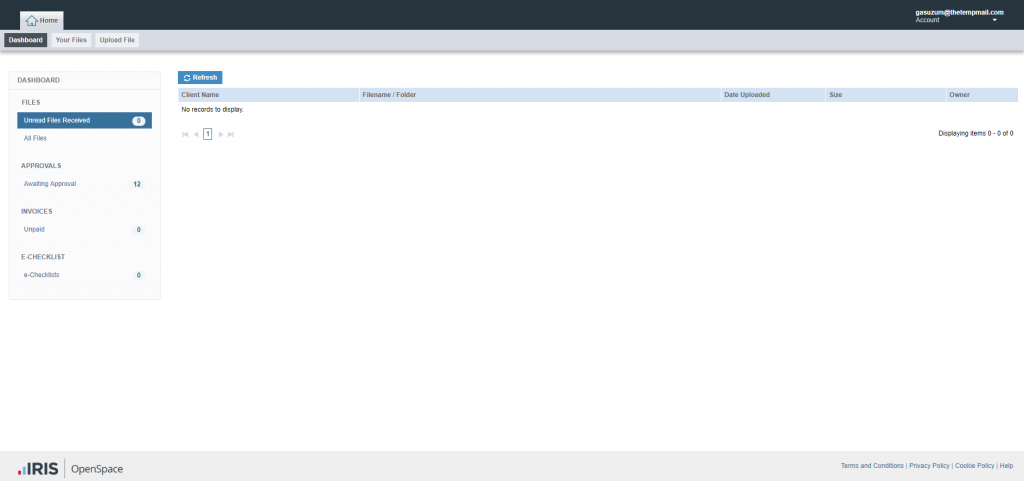1024x481 pixels.
Task: Click the FILES section heading
Action: (x=31, y=102)
